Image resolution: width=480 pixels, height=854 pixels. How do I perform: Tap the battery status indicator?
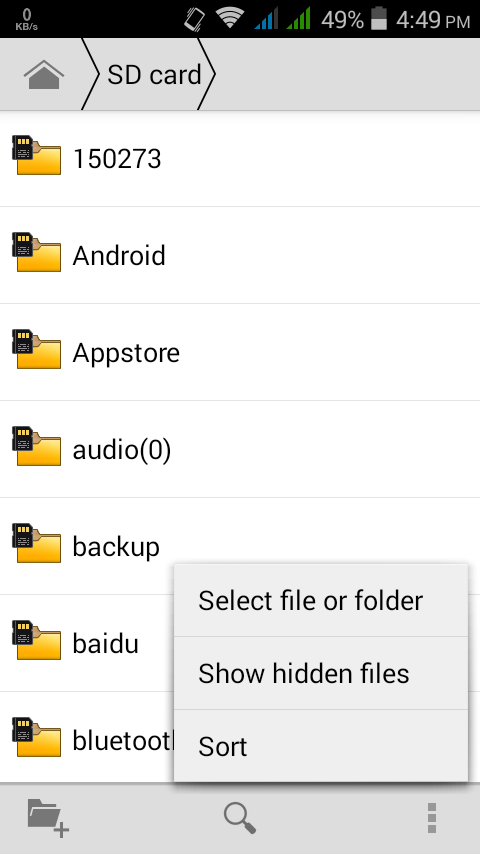pos(379,19)
